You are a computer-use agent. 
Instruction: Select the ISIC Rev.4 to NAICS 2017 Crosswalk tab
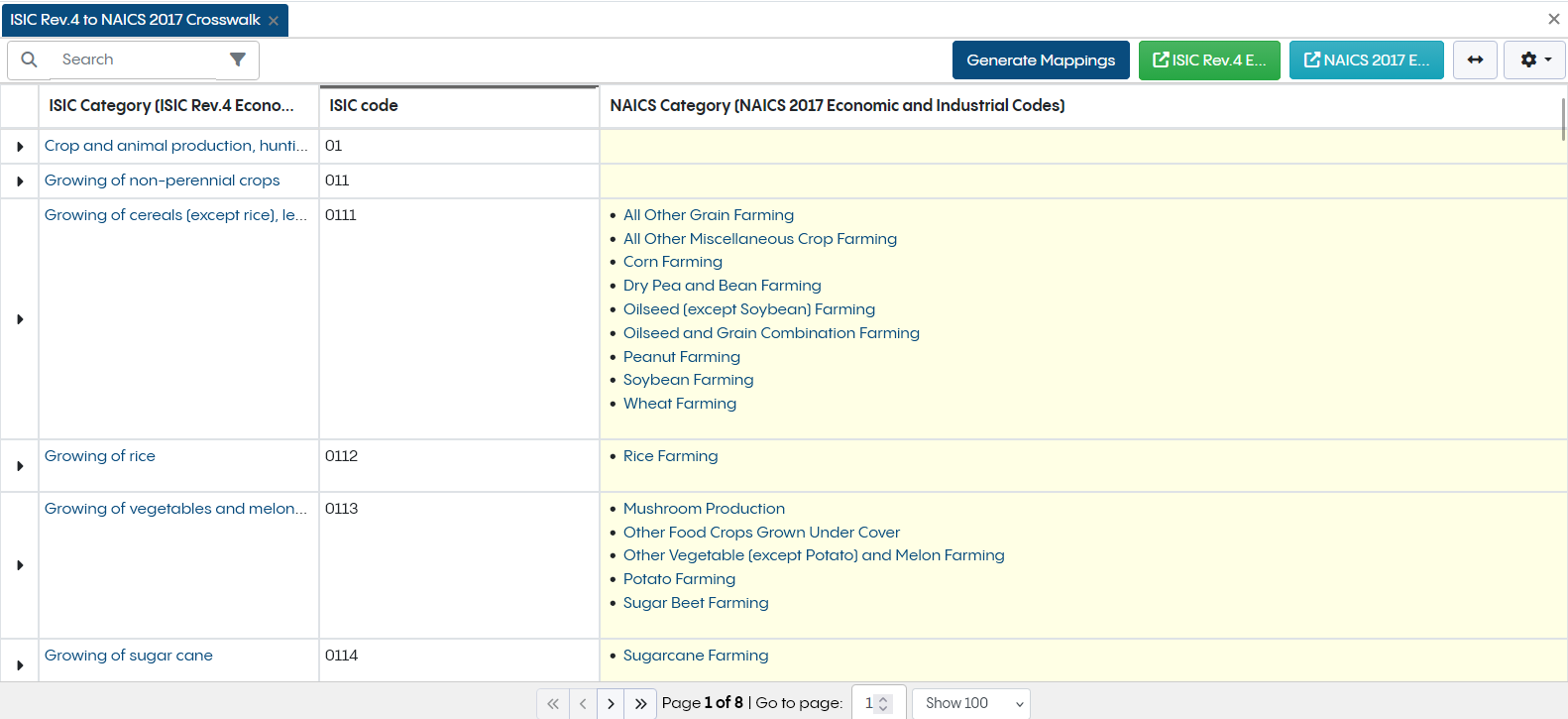(x=135, y=20)
